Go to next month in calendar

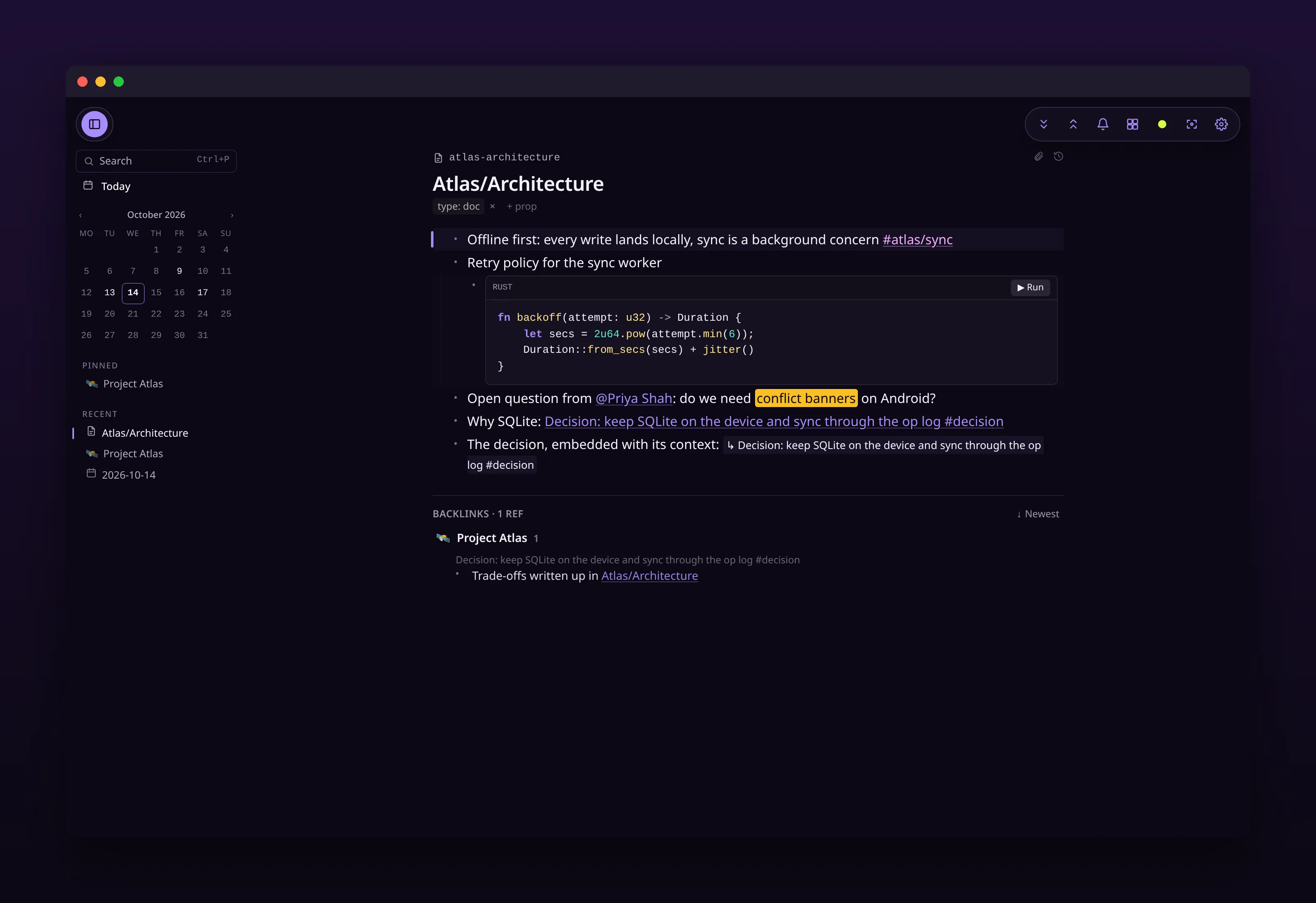pyautogui.click(x=232, y=215)
